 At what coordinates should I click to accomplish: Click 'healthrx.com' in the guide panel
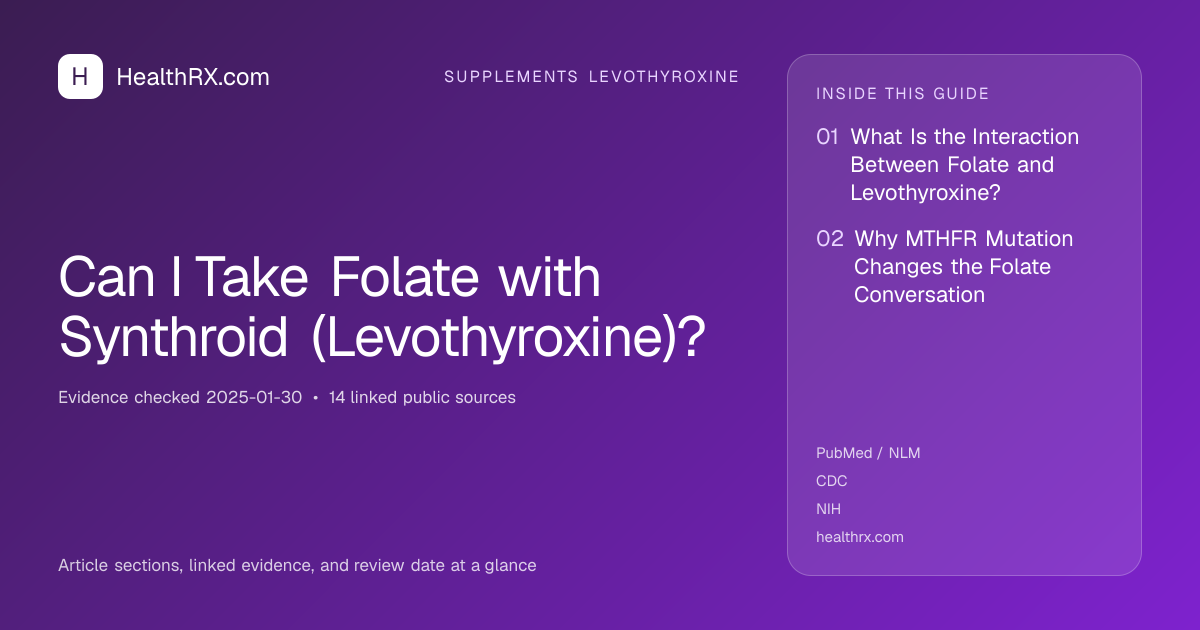(x=860, y=537)
